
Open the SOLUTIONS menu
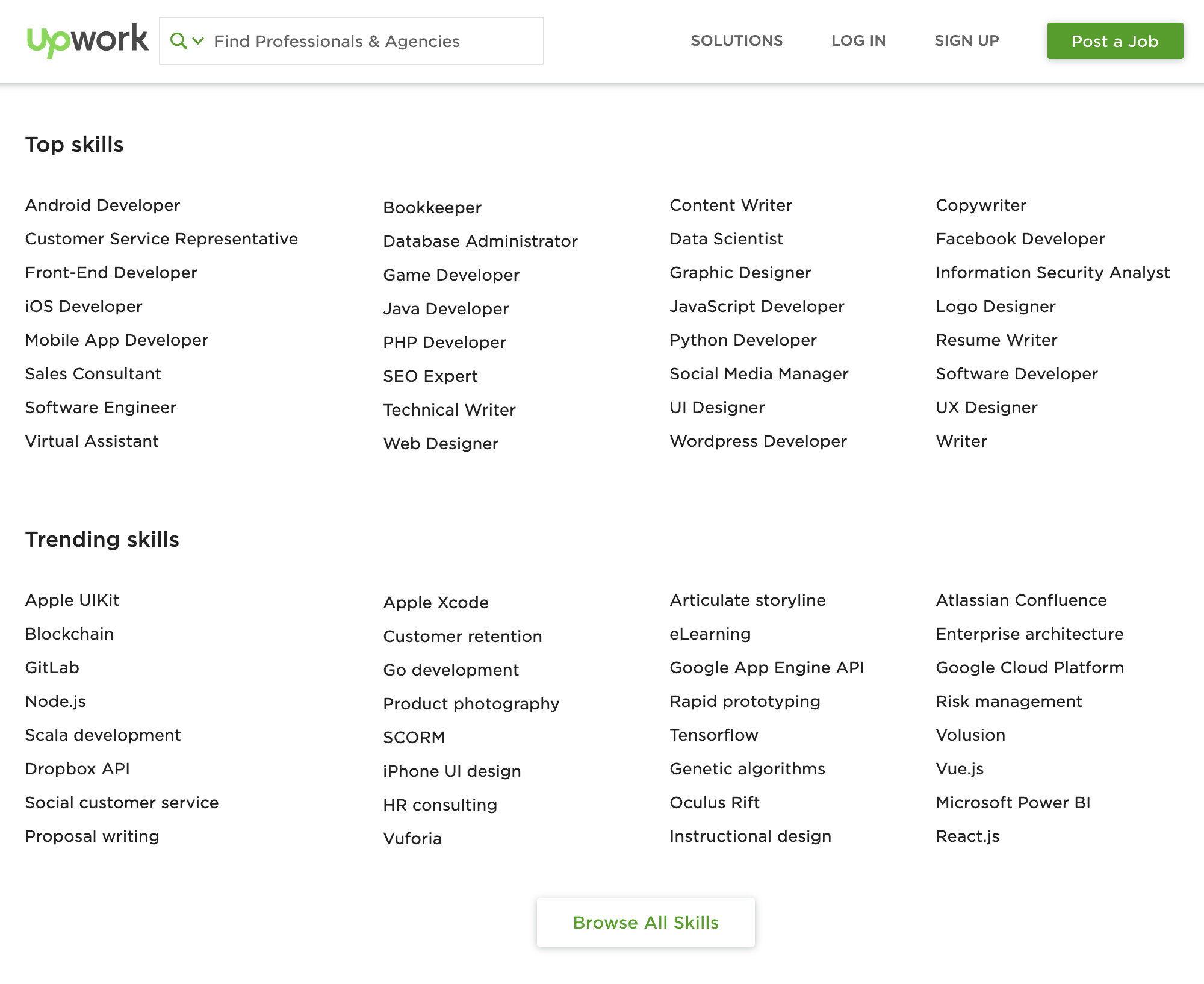click(736, 40)
